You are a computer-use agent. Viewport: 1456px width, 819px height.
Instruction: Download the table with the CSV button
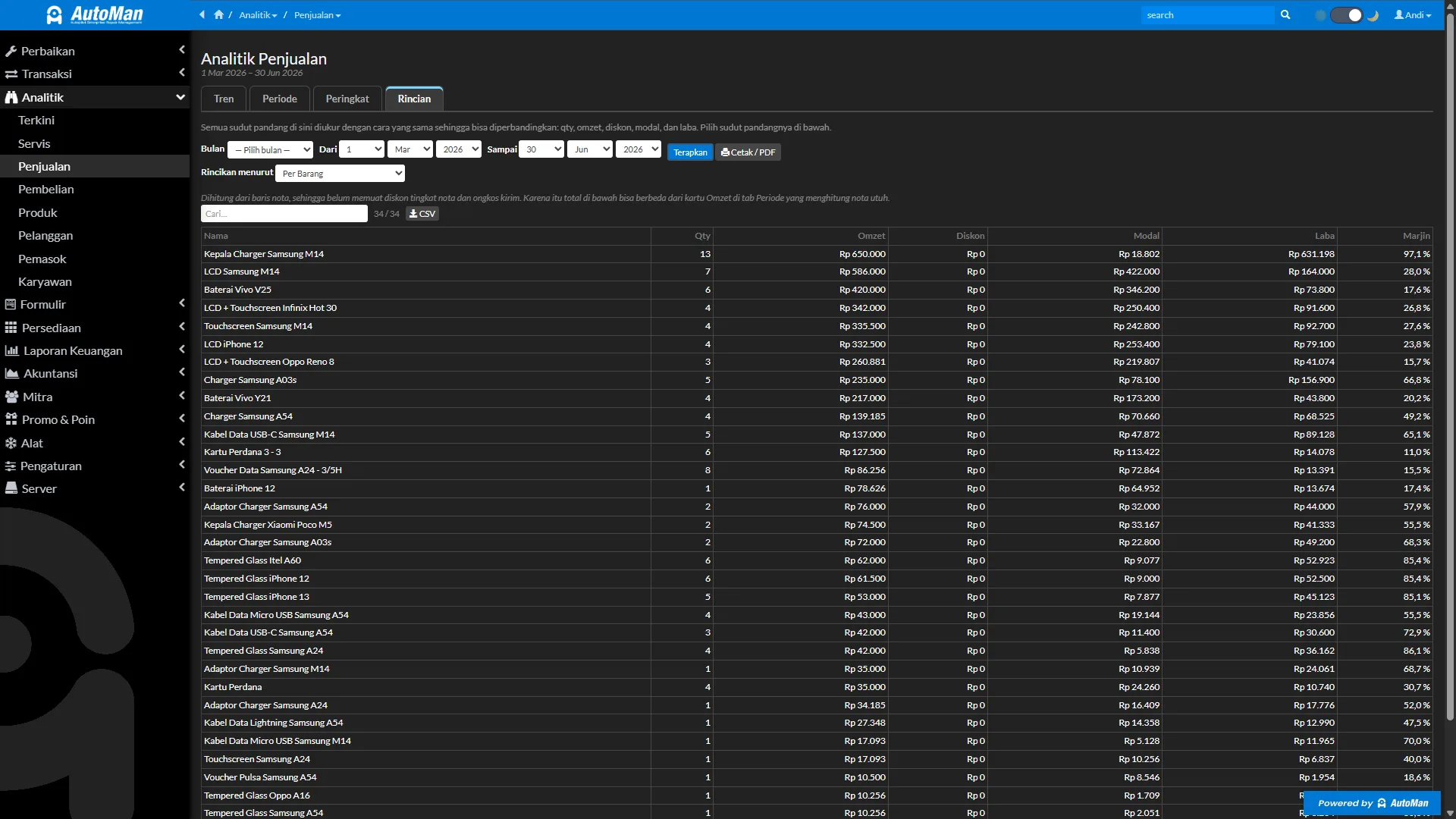point(422,214)
